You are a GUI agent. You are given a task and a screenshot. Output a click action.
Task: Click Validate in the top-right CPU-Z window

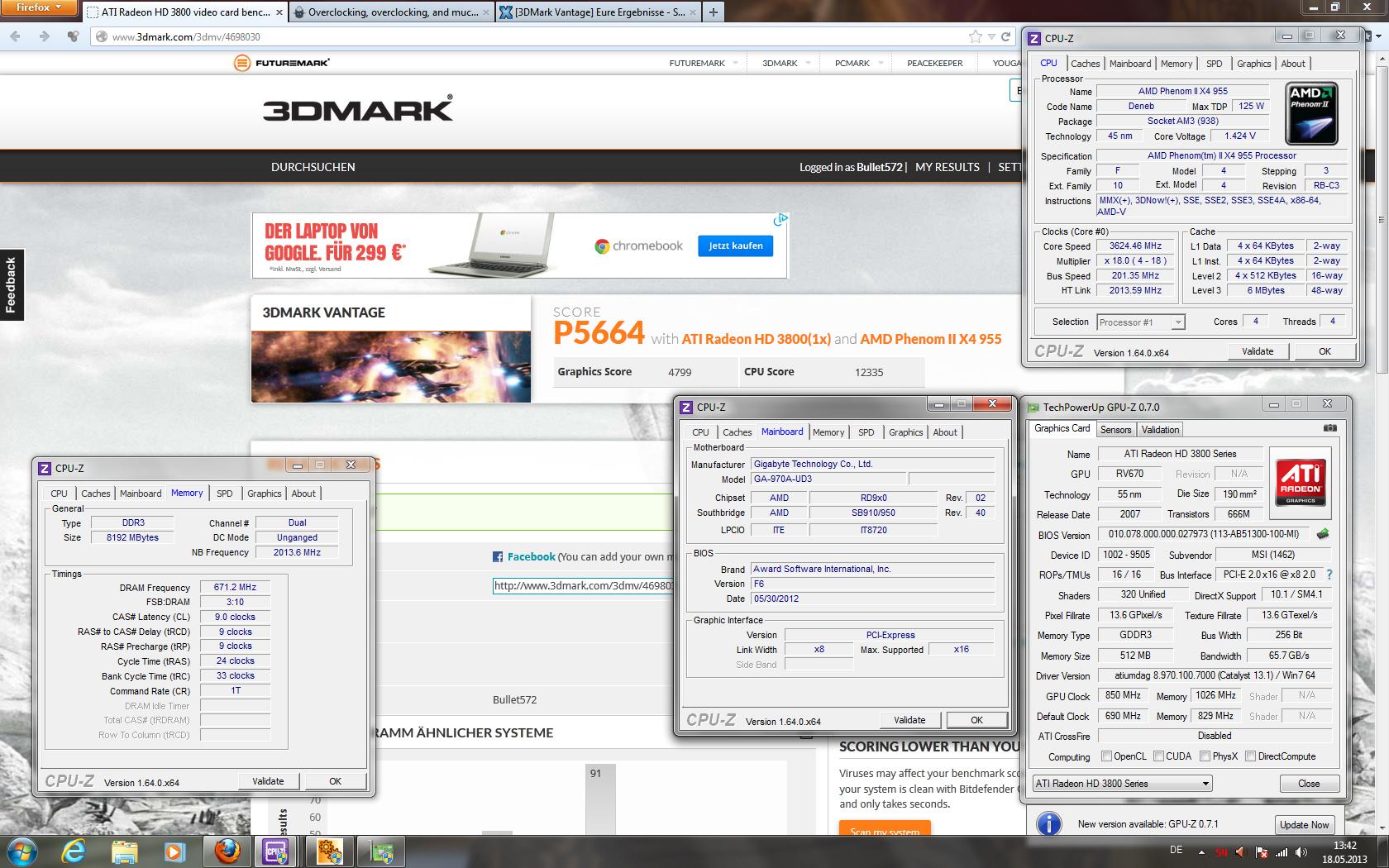[x=1258, y=351]
